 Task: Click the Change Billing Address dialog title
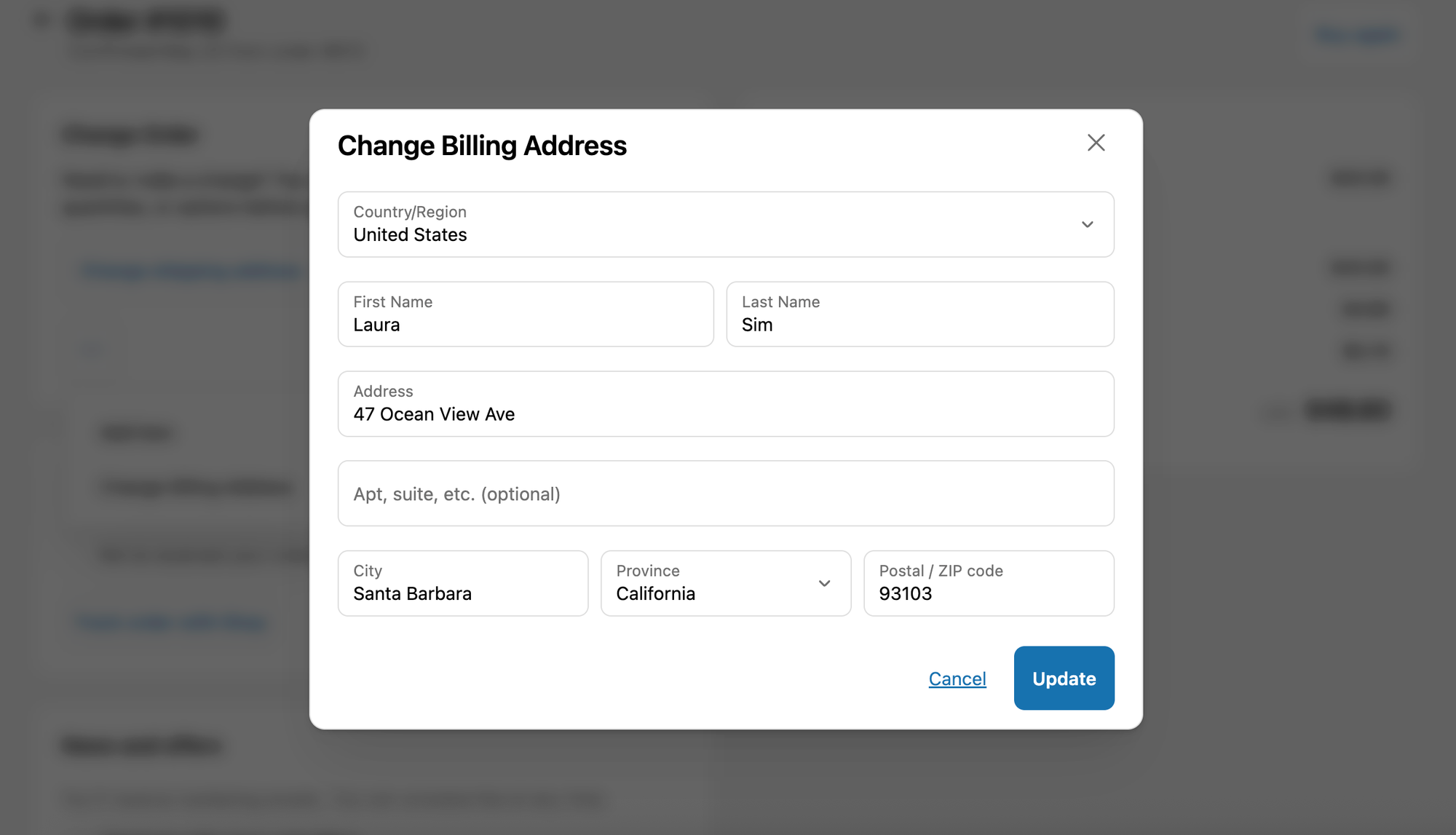click(x=482, y=146)
